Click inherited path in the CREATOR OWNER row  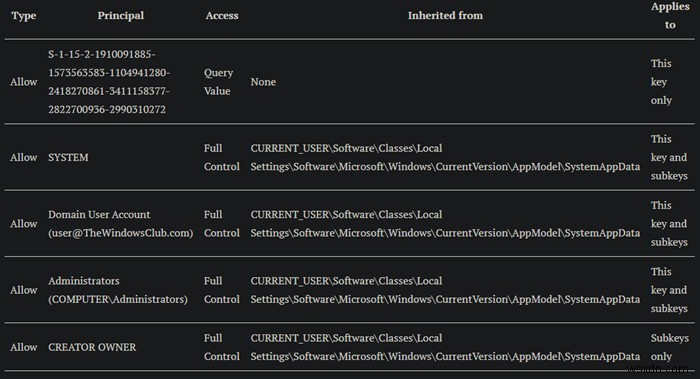pyautogui.click(x=445, y=347)
